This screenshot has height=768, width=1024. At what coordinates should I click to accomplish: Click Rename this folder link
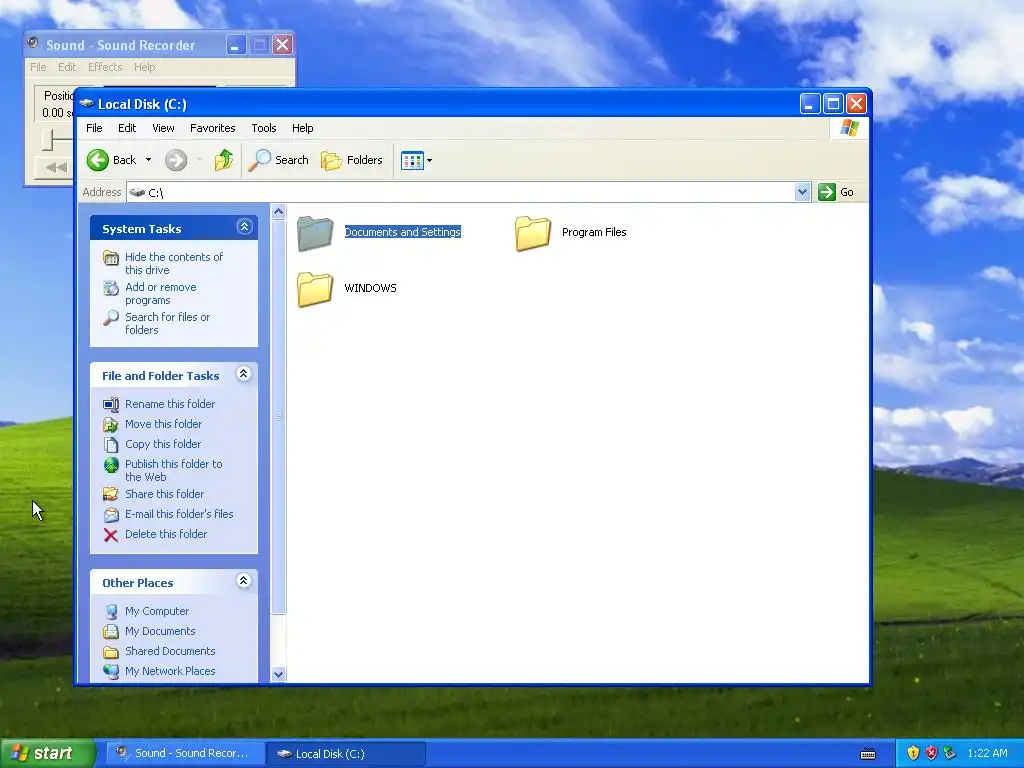[x=170, y=404]
